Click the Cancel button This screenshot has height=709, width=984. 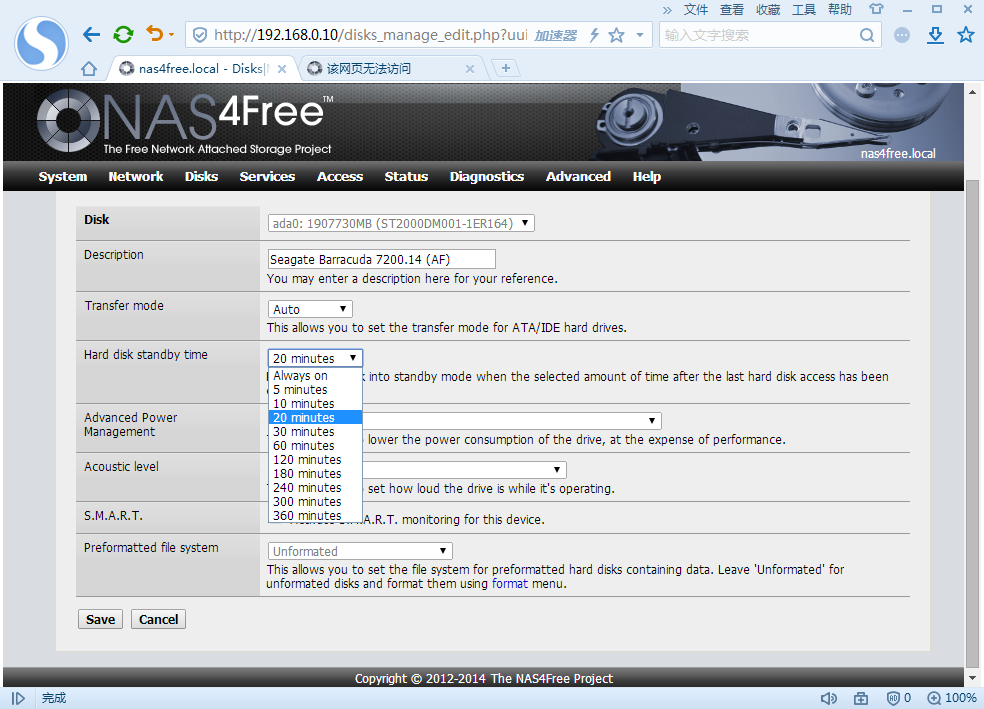(159, 619)
